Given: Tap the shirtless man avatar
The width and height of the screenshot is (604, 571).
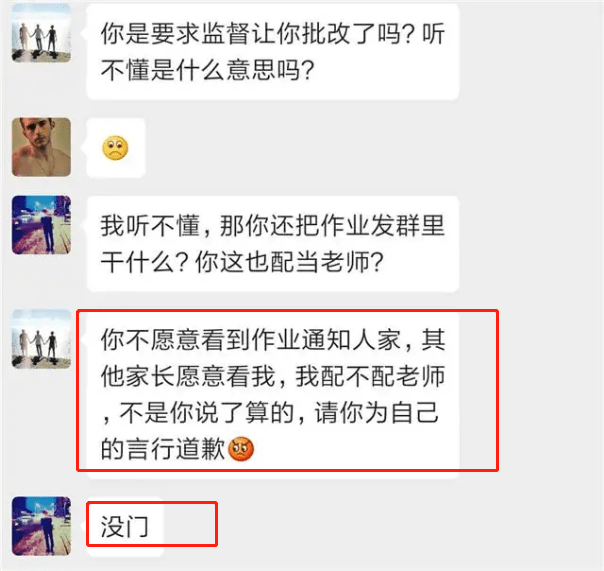Looking at the screenshot, I should point(41,147).
